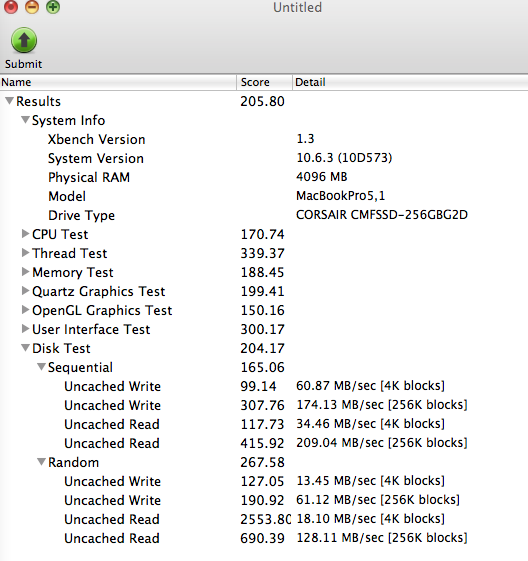Collapse the System Info disclosure triangle
This screenshot has height=561, width=528.
(x=25, y=120)
